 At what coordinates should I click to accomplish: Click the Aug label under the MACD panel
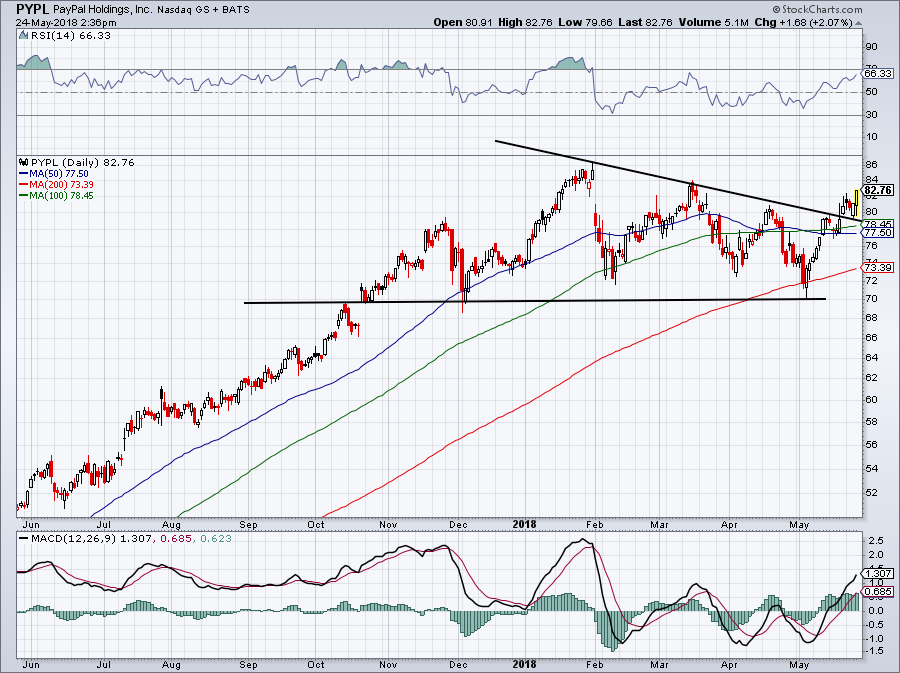pos(171,666)
